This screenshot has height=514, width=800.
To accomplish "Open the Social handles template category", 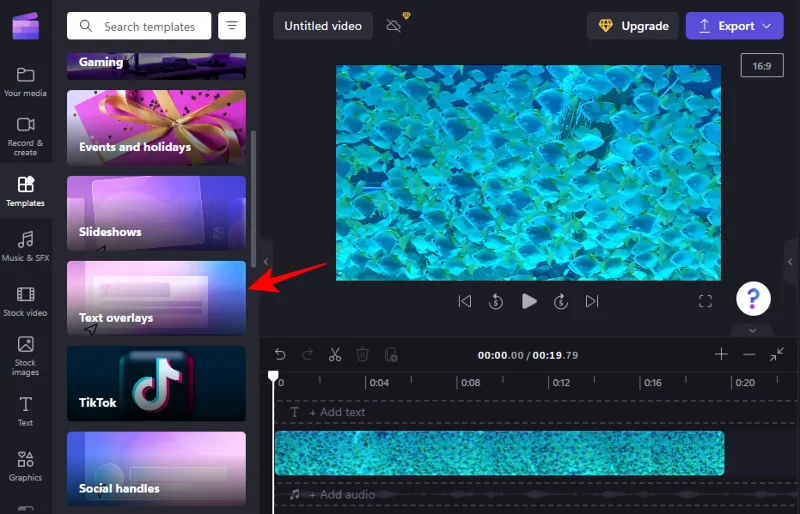I will pos(156,469).
